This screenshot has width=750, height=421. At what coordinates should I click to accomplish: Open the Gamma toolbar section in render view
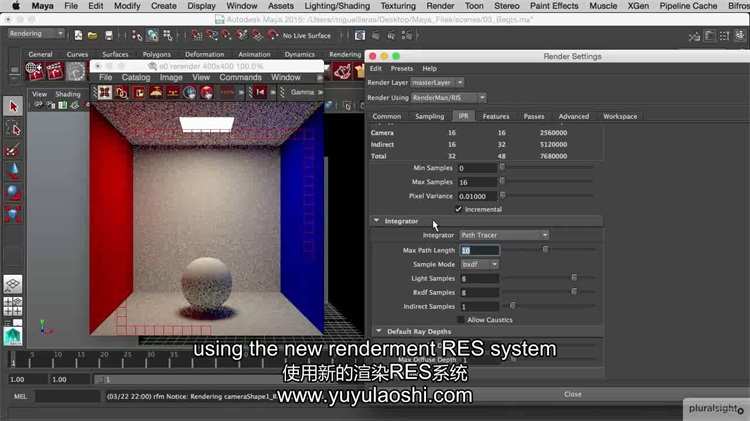click(x=302, y=92)
